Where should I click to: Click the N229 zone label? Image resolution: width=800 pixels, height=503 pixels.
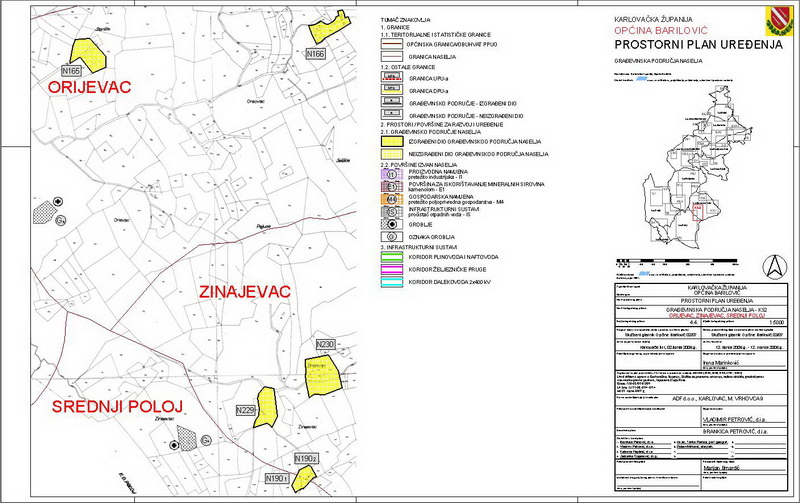pos(245,410)
